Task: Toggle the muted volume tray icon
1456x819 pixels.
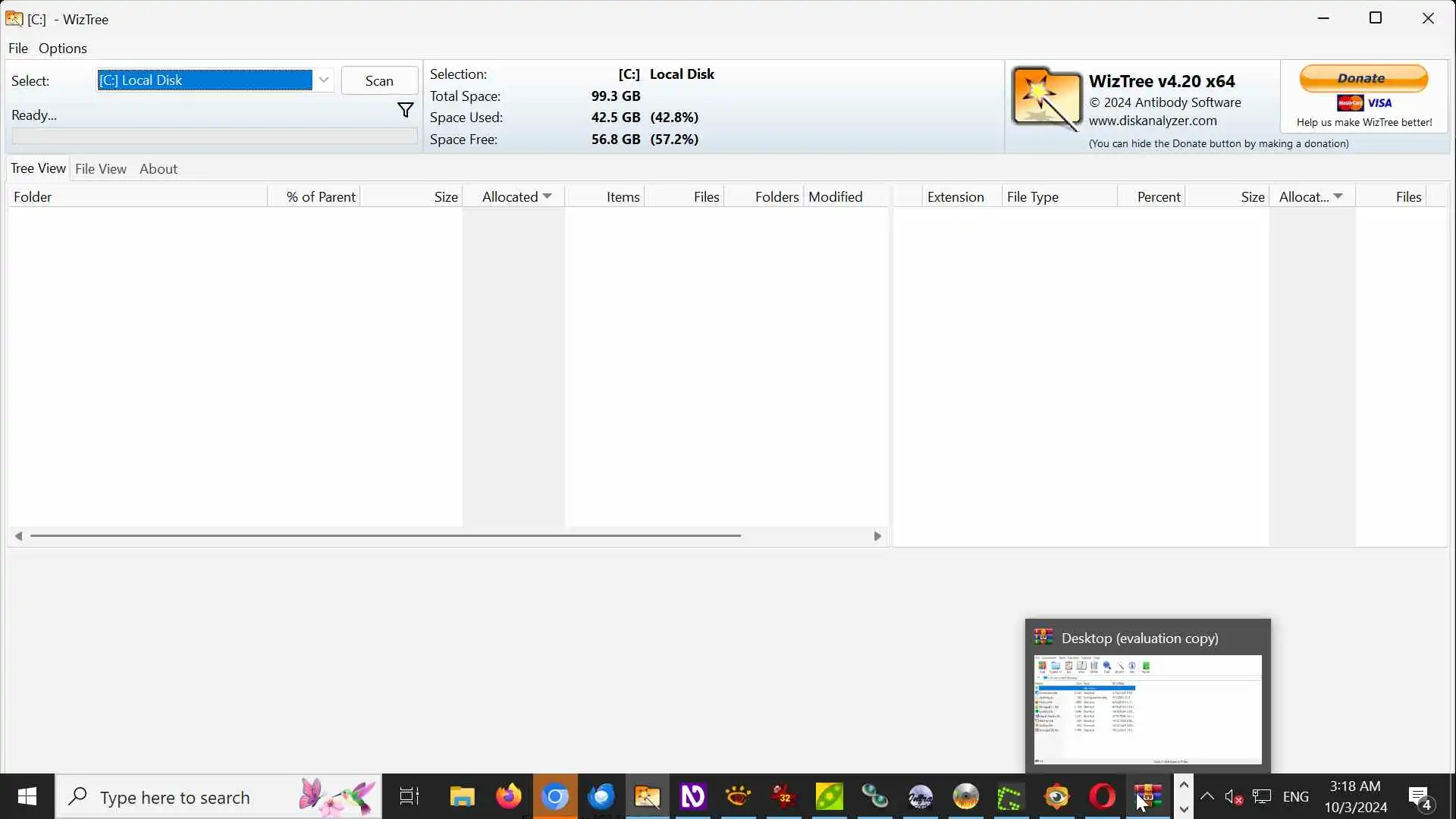Action: click(x=1233, y=797)
